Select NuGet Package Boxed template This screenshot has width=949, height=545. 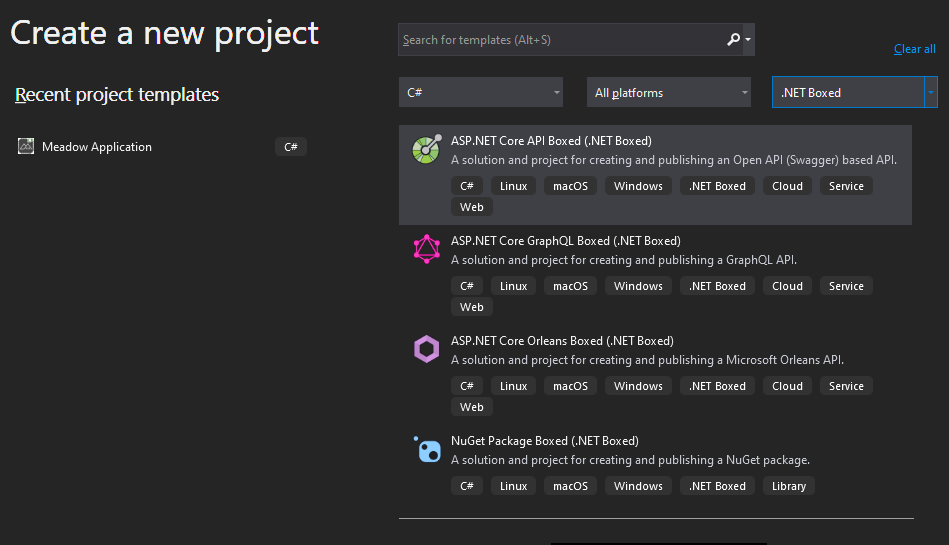click(x=655, y=465)
